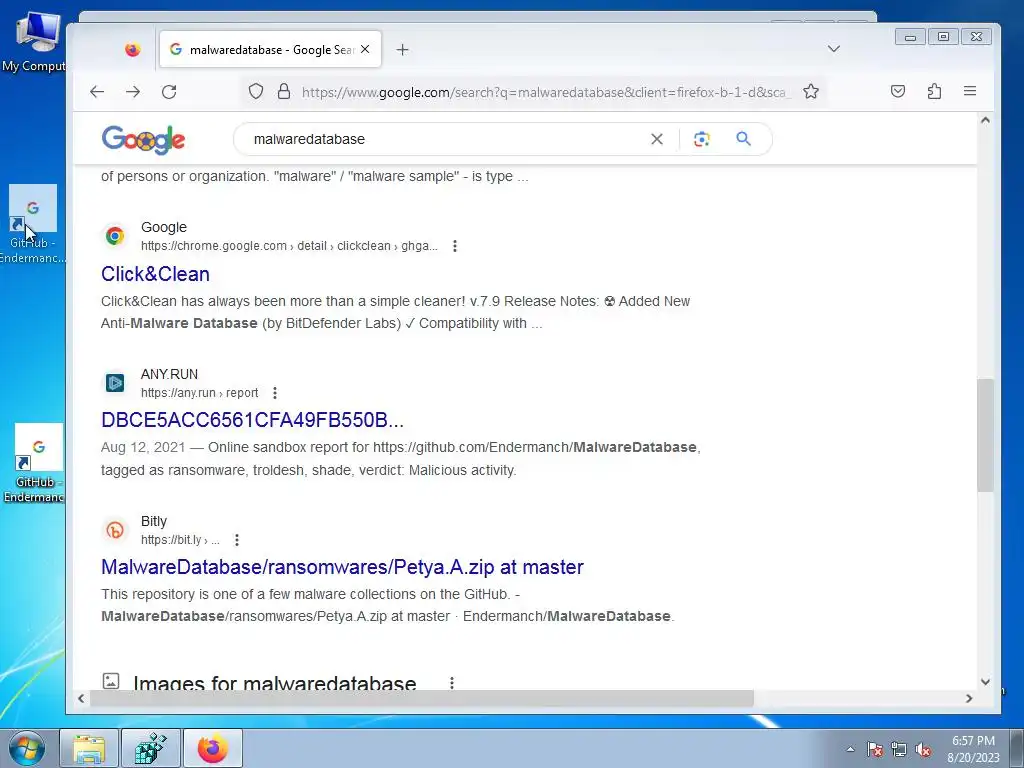Open Action Center flag icon
The width and height of the screenshot is (1024, 768).
[x=874, y=749]
